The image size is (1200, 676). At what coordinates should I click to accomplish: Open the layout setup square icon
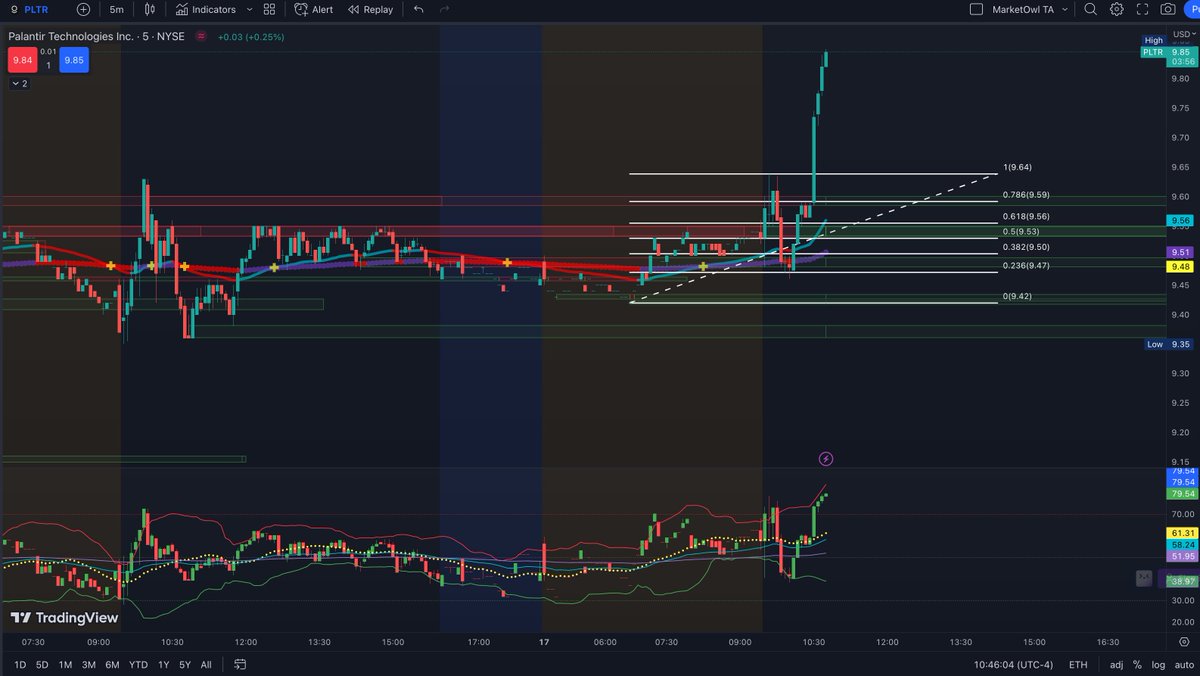976,9
